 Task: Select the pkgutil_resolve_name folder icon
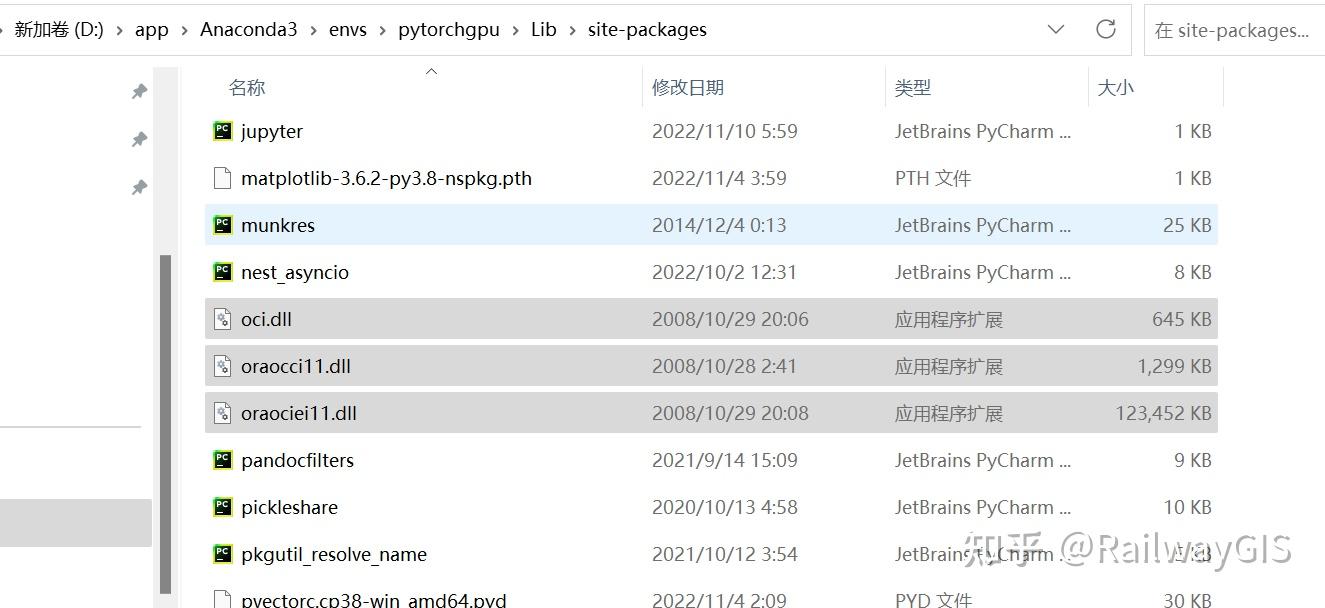(x=222, y=554)
